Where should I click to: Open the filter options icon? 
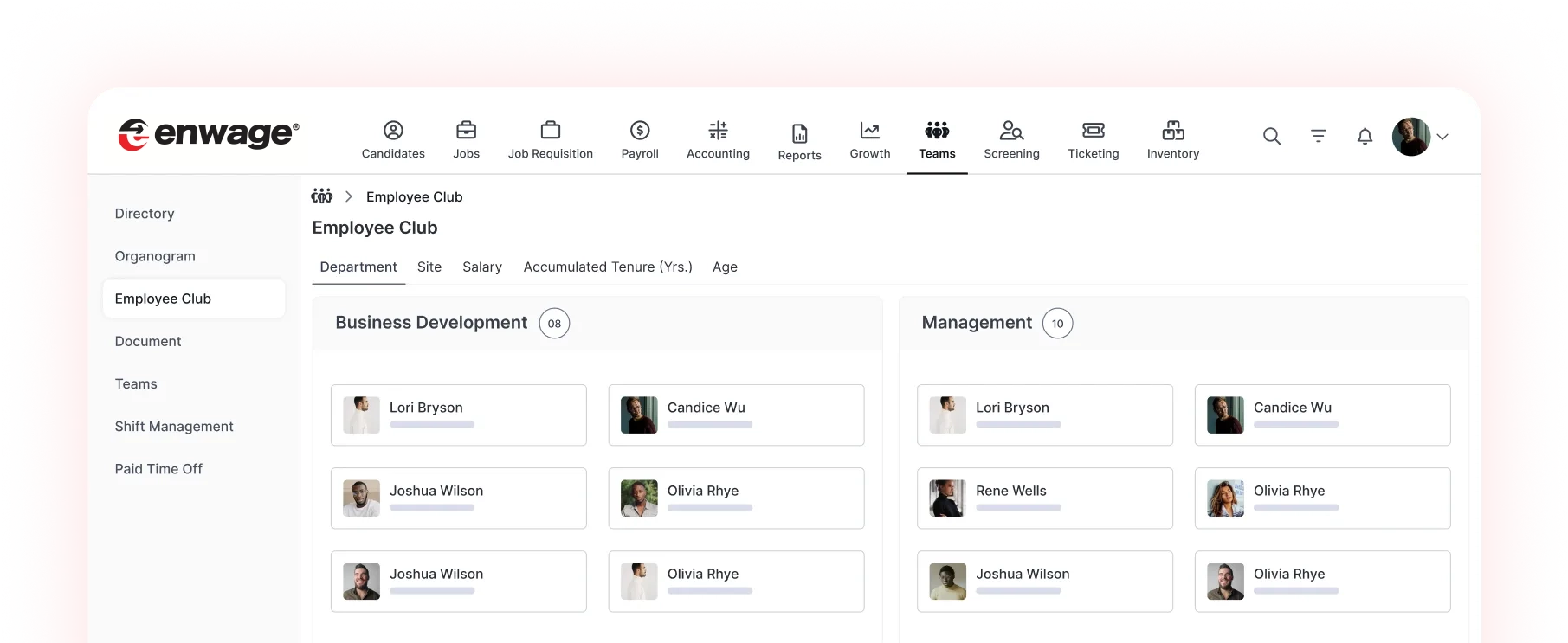point(1318,137)
